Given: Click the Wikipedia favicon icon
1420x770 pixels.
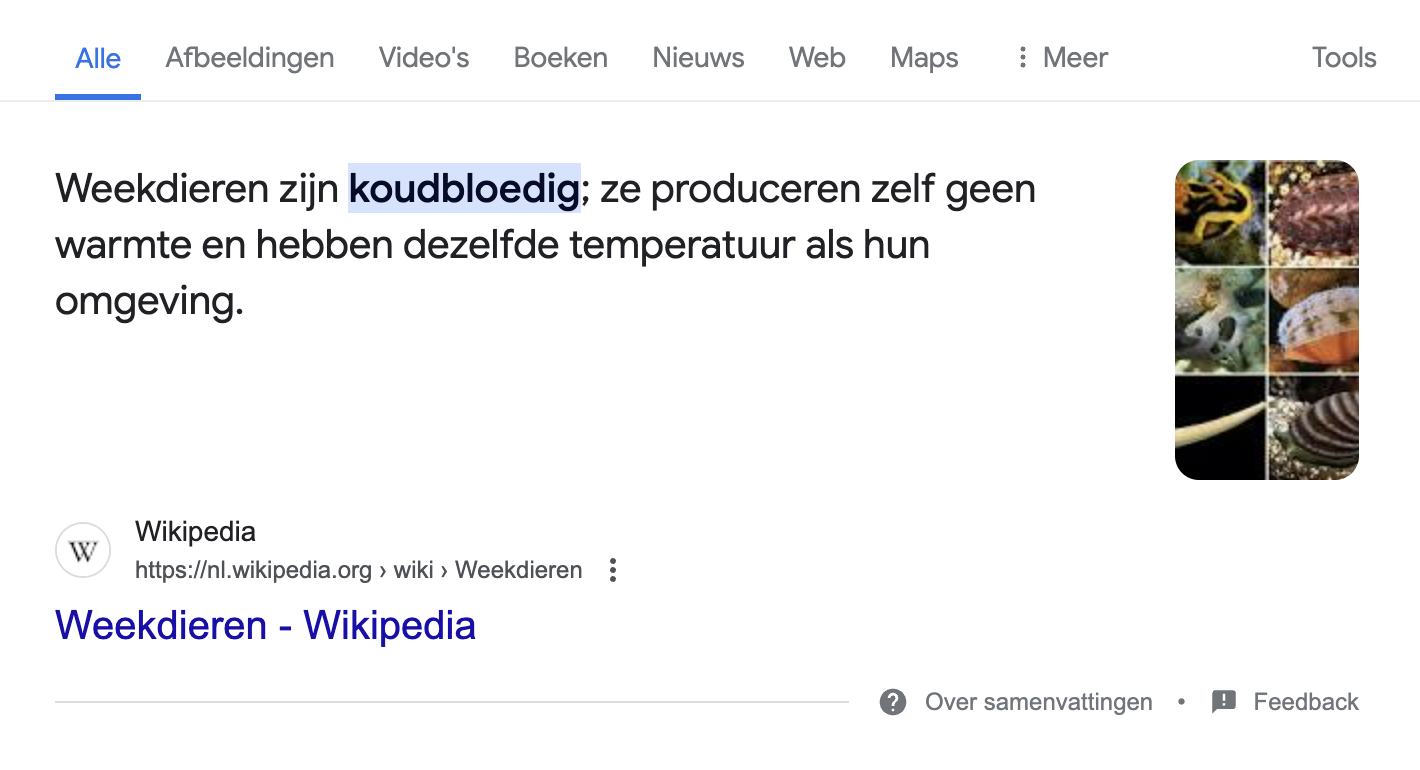Looking at the screenshot, I should pos(83,550).
